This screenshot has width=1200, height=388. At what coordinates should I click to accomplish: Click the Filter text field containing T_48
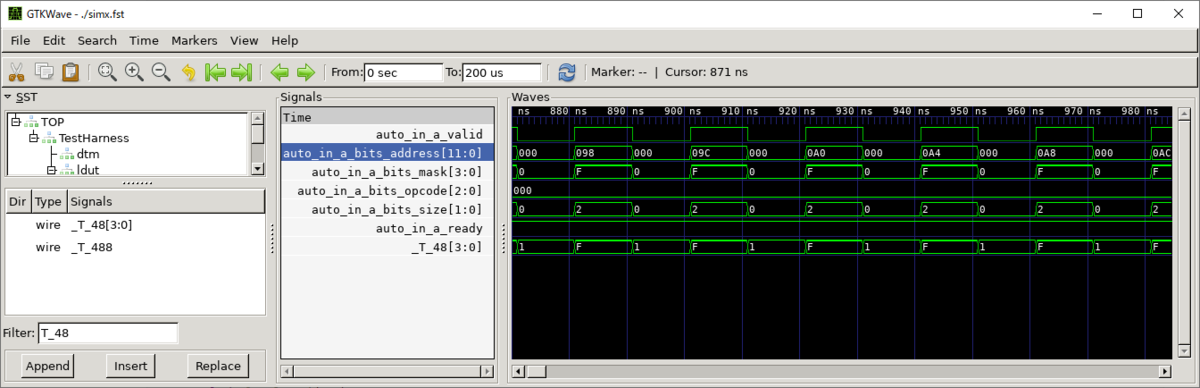(108, 333)
